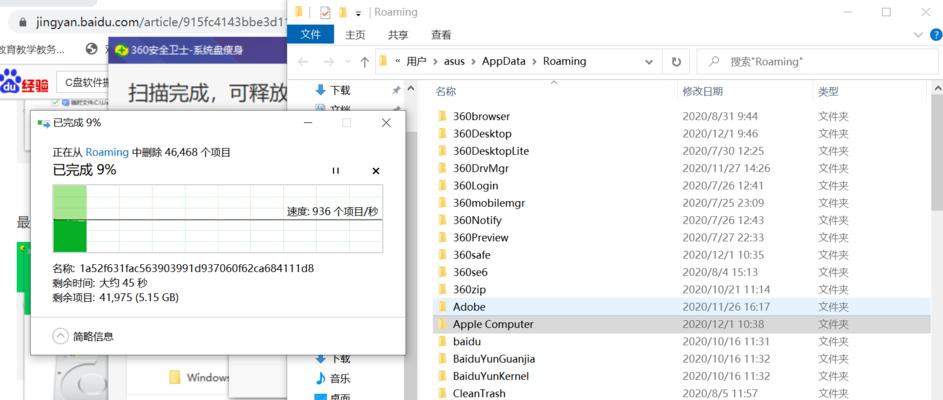This screenshot has width=943, height=400.
Task: Go back in Explorer navigation
Action: pyautogui.click(x=303, y=61)
